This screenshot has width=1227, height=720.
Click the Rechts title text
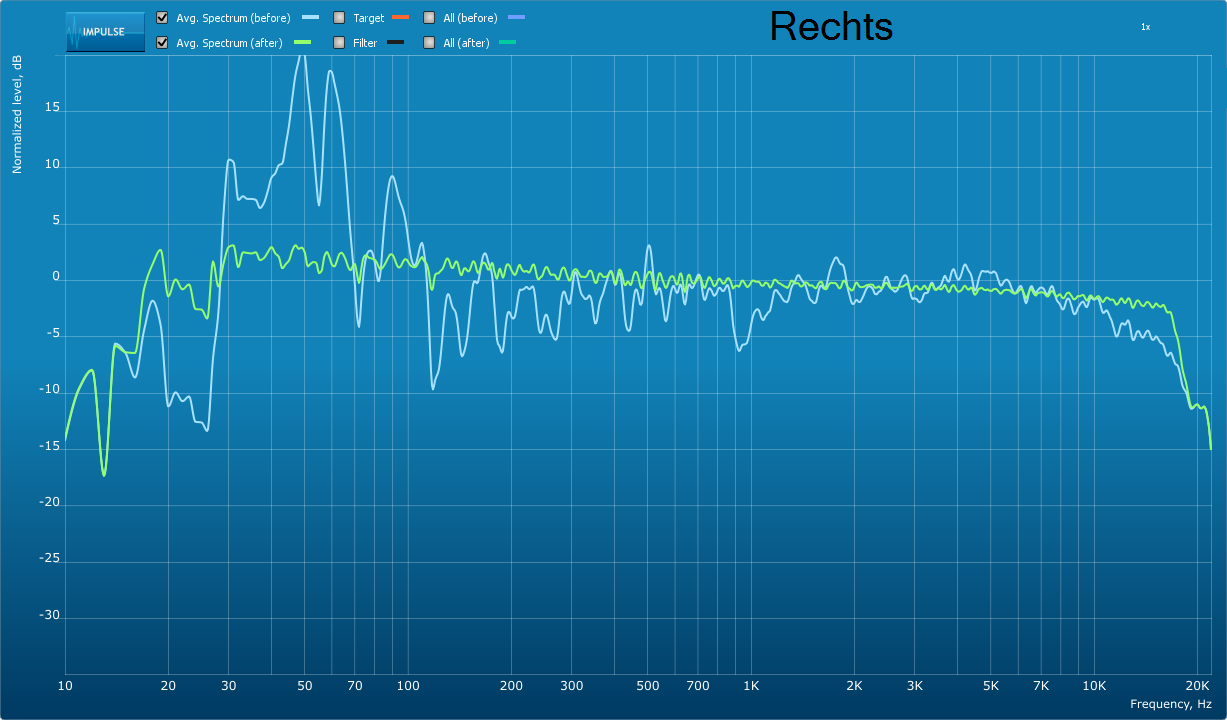[831, 27]
